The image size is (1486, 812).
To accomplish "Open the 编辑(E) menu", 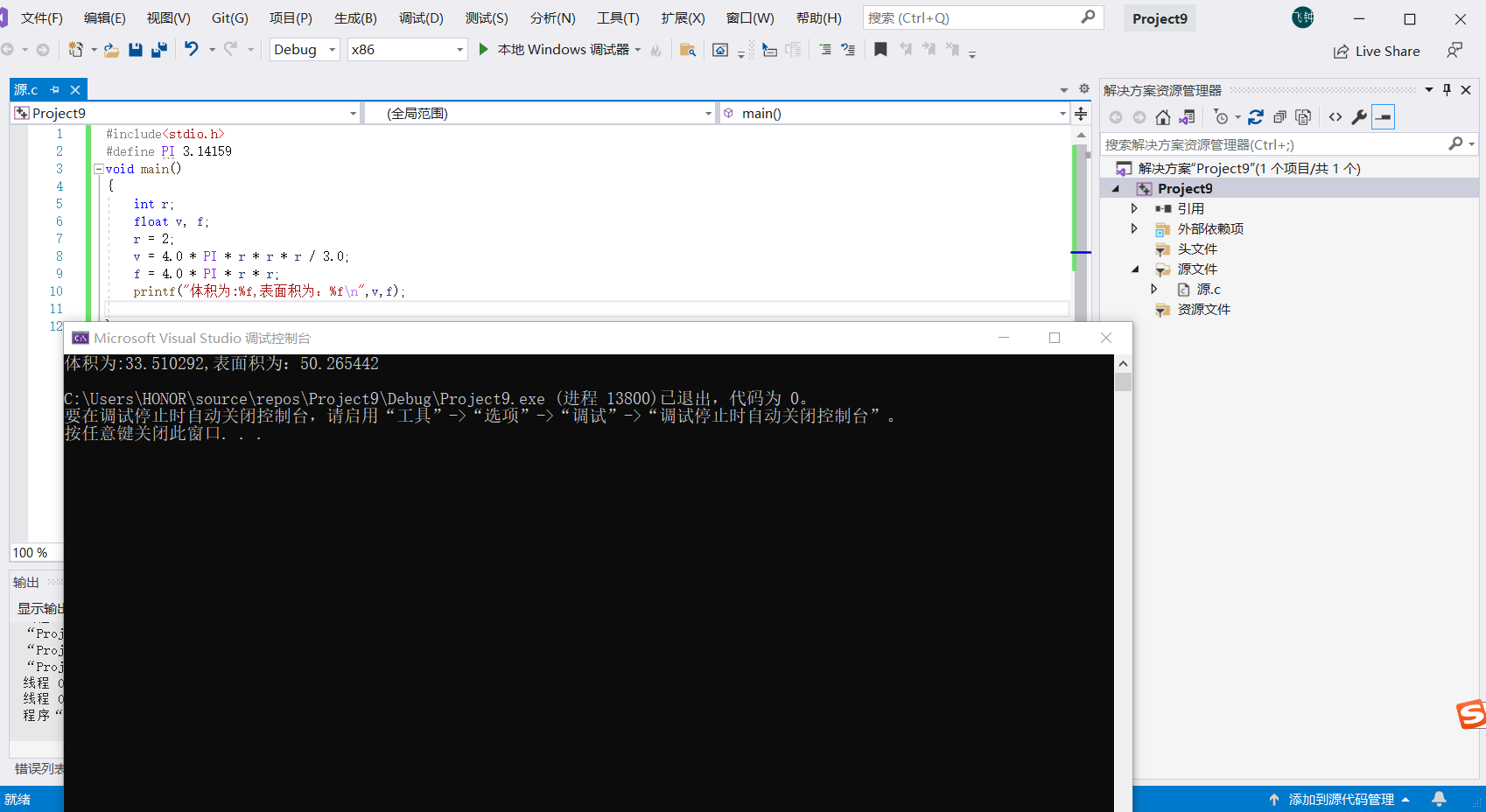I will tap(105, 18).
